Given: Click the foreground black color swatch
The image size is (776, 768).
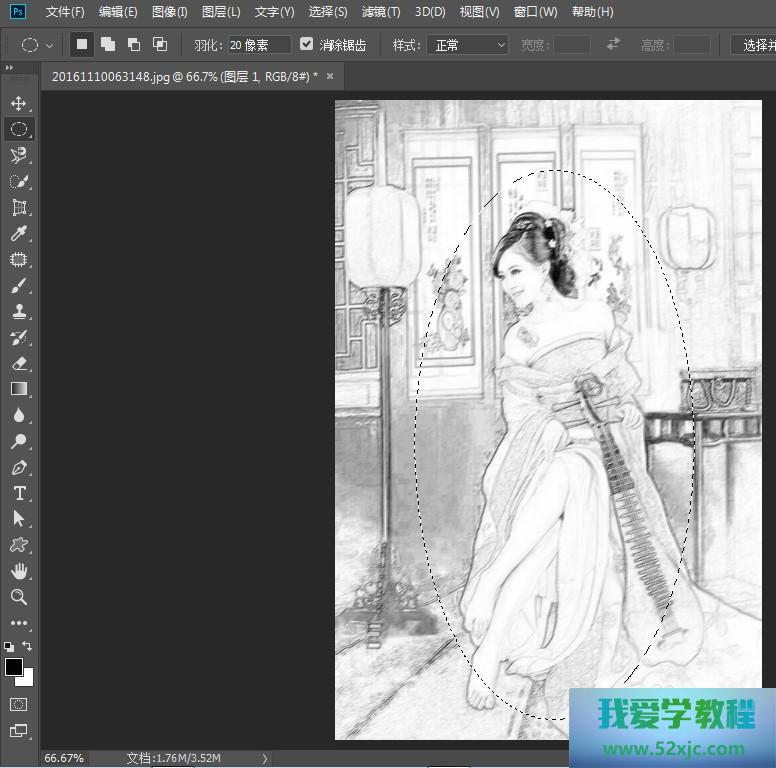Looking at the screenshot, I should point(14,667).
